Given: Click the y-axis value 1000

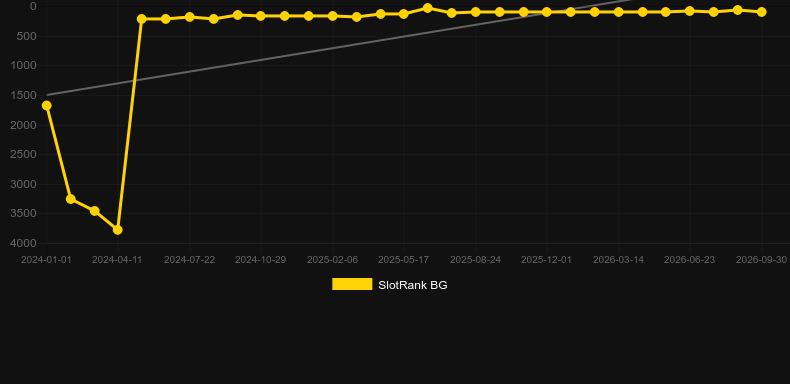Looking at the screenshot, I should 24,66.
